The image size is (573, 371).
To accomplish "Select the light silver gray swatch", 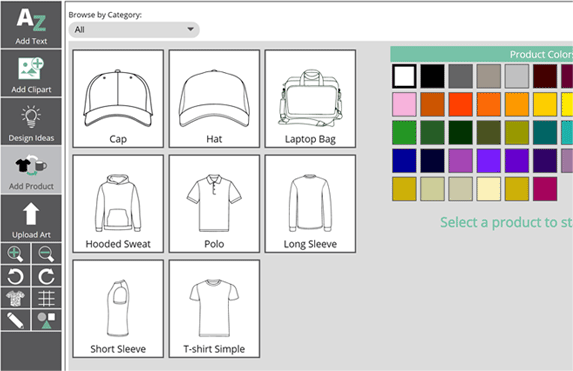I will point(517,76).
